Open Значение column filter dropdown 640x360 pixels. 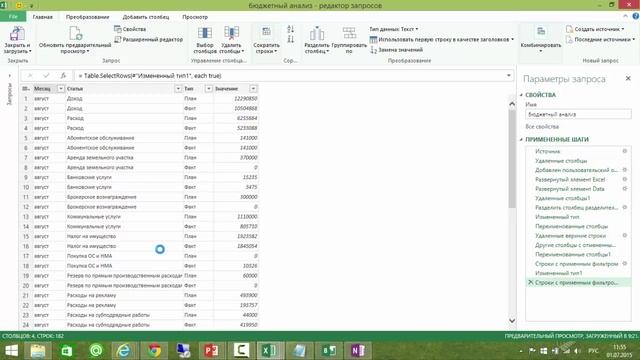tap(253, 89)
